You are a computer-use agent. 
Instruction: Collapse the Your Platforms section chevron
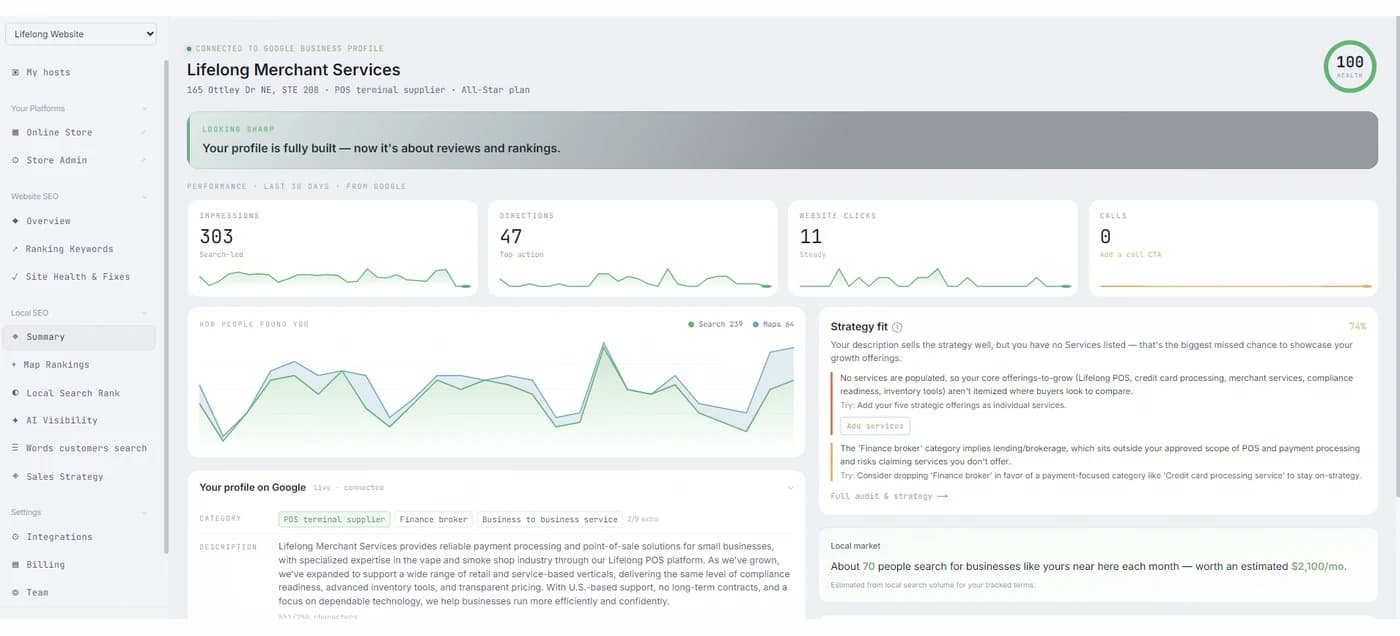click(144, 109)
